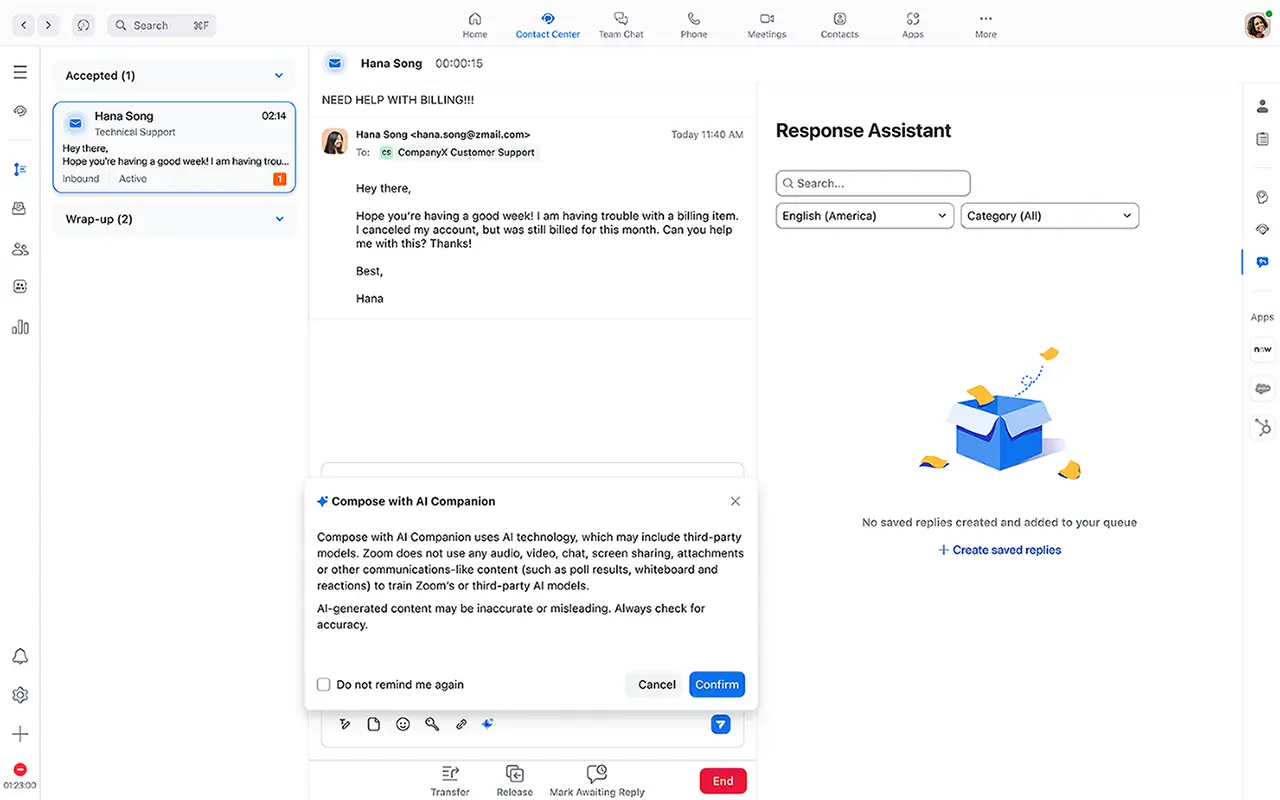Expand the Wrap-up (2) section chevron
This screenshot has width=1280, height=800.
coord(279,219)
